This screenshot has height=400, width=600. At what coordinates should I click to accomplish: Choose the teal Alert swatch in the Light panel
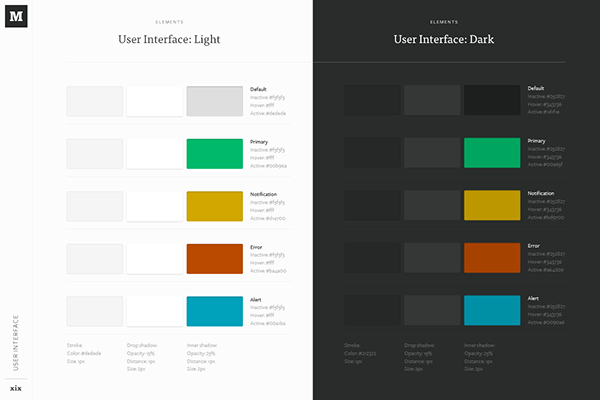pos(215,310)
